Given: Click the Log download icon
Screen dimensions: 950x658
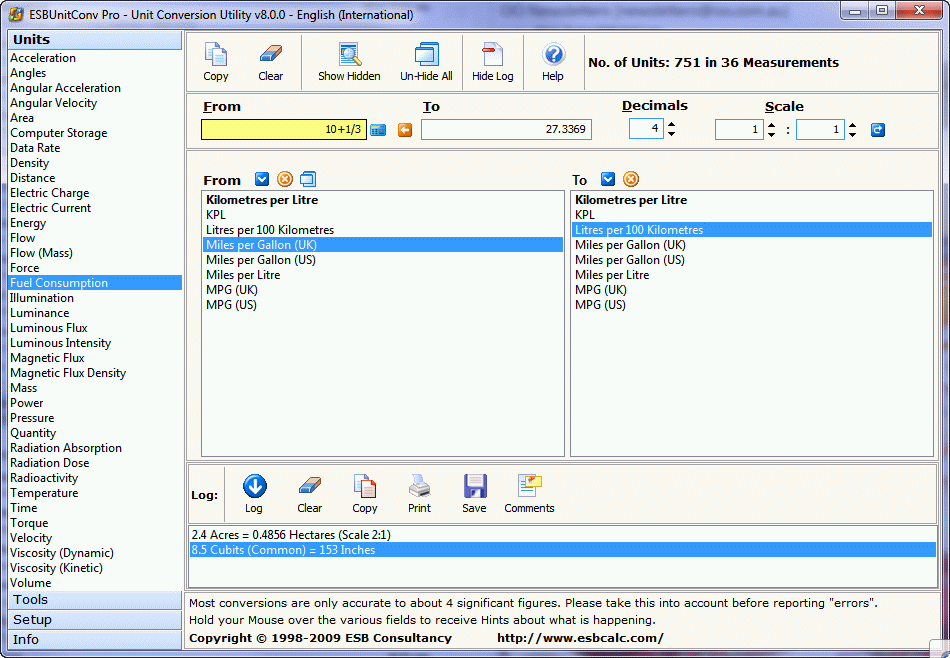Looking at the screenshot, I should (x=254, y=494).
